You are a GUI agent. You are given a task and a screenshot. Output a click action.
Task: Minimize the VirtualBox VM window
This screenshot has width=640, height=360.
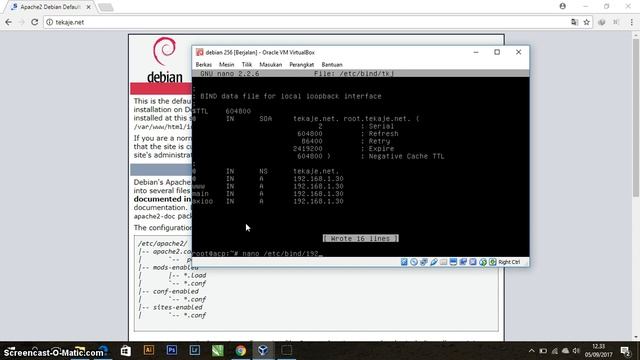pos(476,52)
